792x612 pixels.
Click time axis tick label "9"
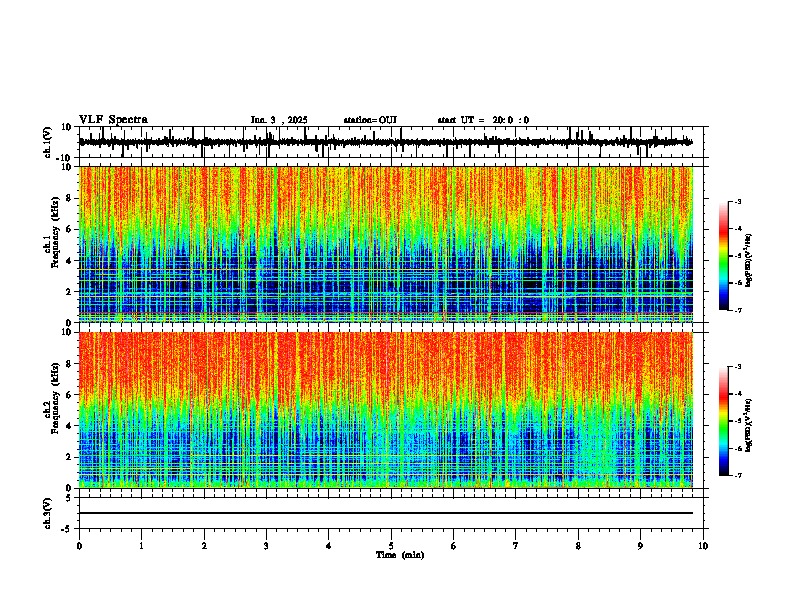pos(640,546)
